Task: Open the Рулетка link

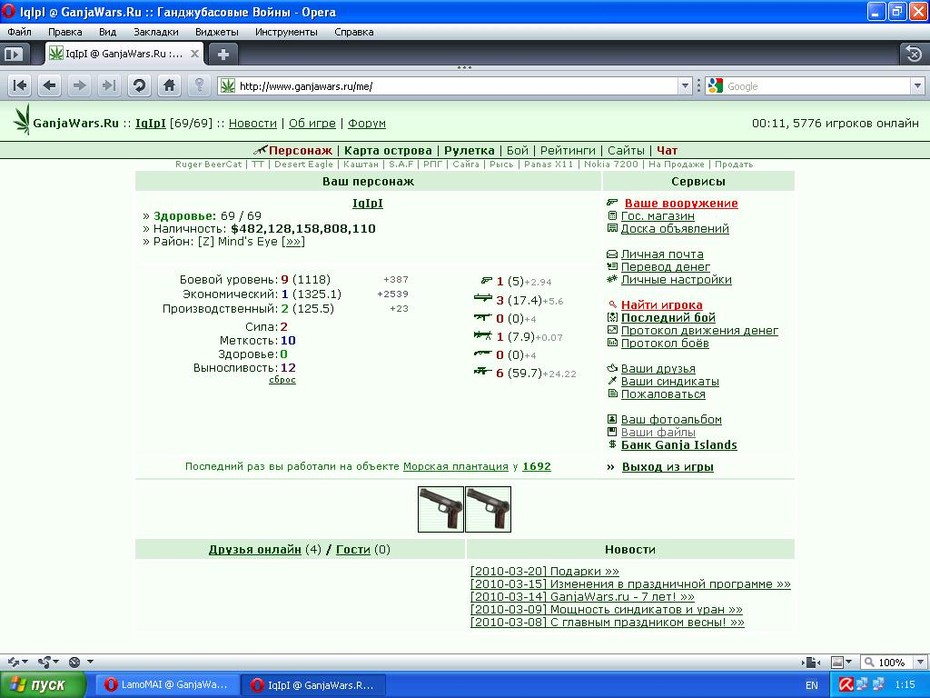Action: tap(469, 151)
